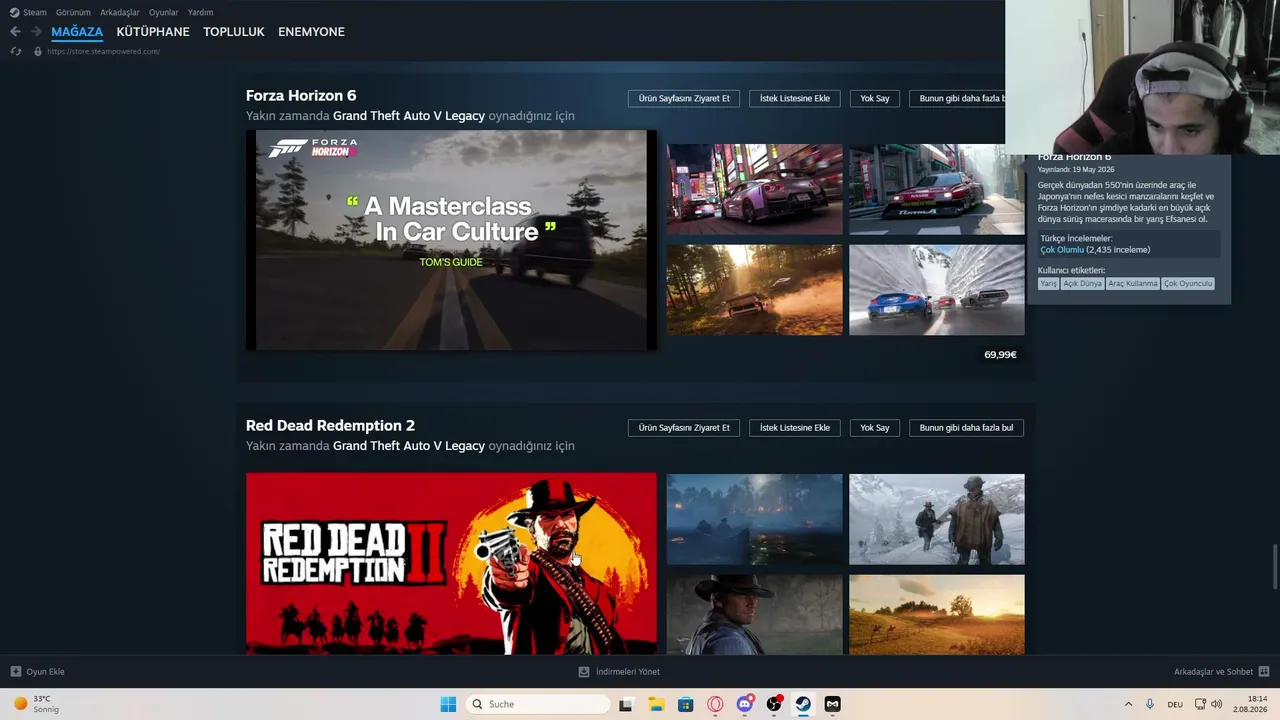This screenshot has height=720, width=1280.
Task: Open the Çok Olumlu reviews link
Action: pos(1062,250)
